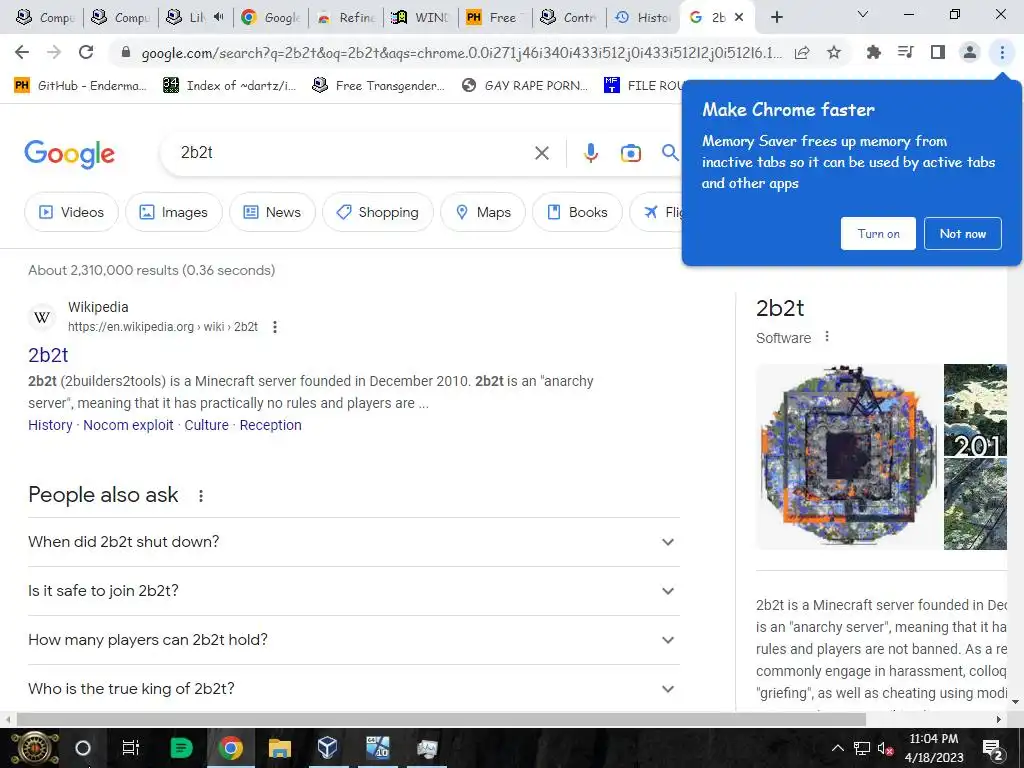Image resolution: width=1024 pixels, height=768 pixels.
Task: Open the notification center icon
Action: (x=993, y=748)
